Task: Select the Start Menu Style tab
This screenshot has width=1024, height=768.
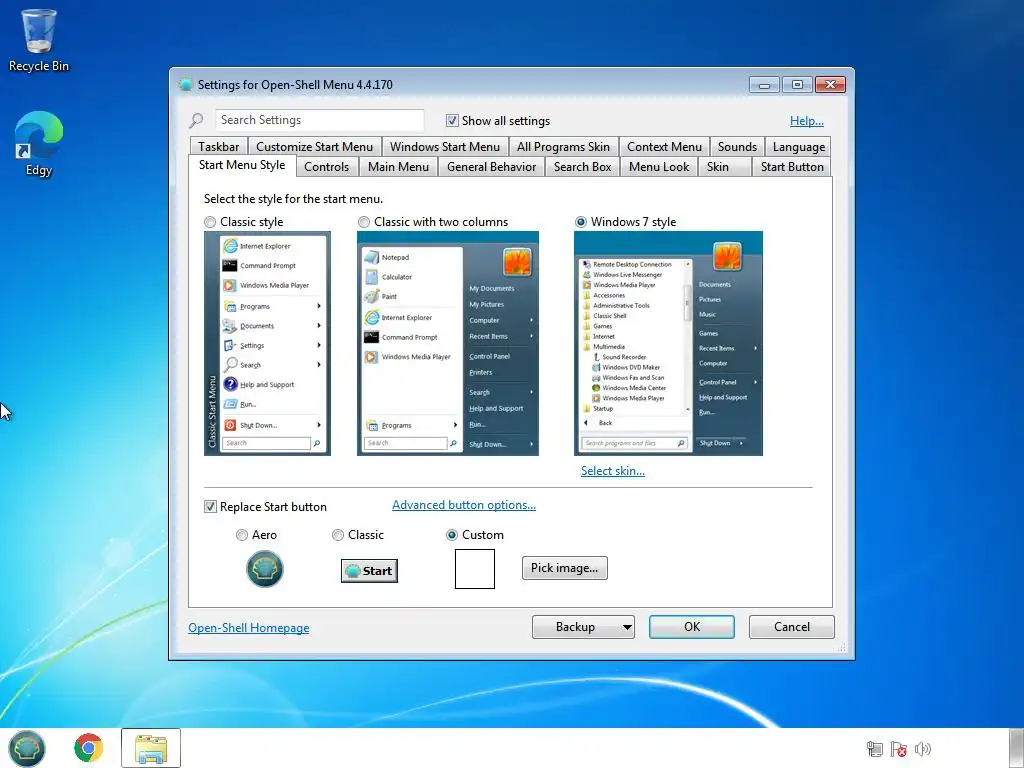Action: point(242,165)
